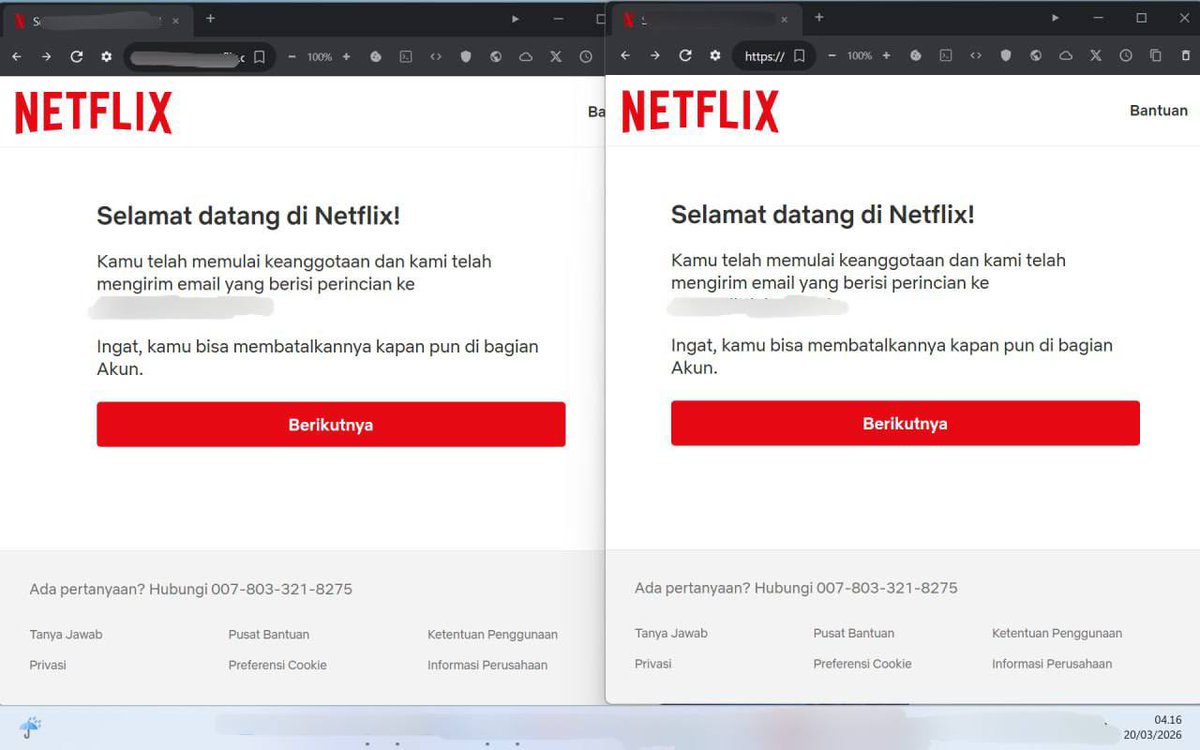The width and height of the screenshot is (1200, 750).
Task: Click the cloud icon in left window toolbar
Action: point(526,57)
